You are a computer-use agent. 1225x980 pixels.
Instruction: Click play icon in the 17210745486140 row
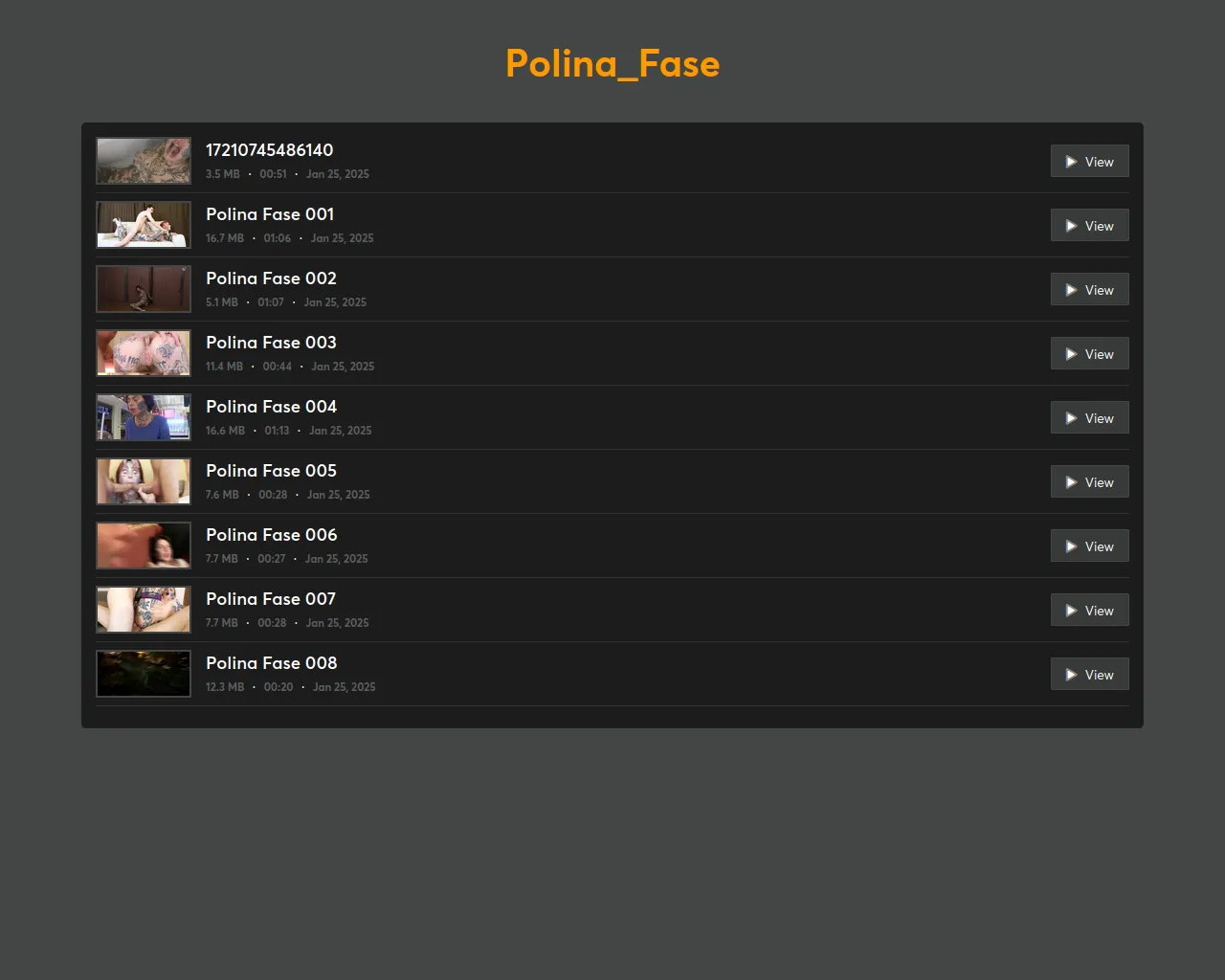pos(1071,162)
